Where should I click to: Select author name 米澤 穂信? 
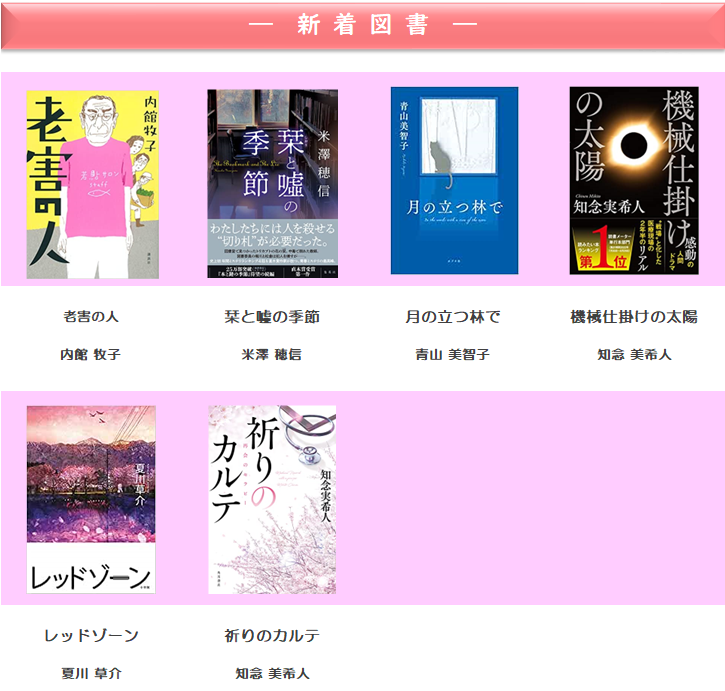272,355
